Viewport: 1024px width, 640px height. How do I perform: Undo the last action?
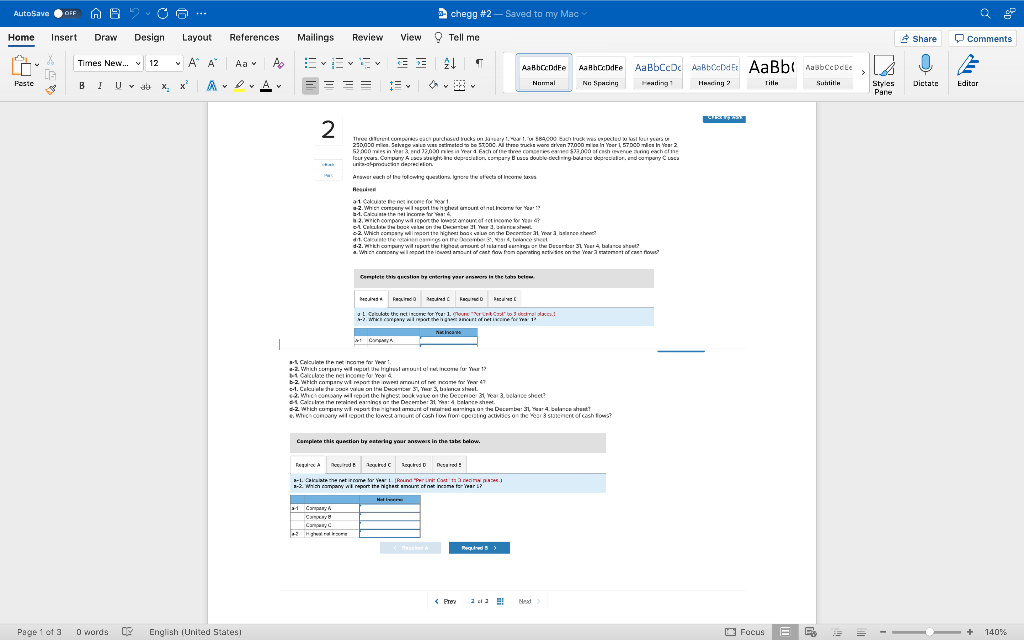coord(135,13)
